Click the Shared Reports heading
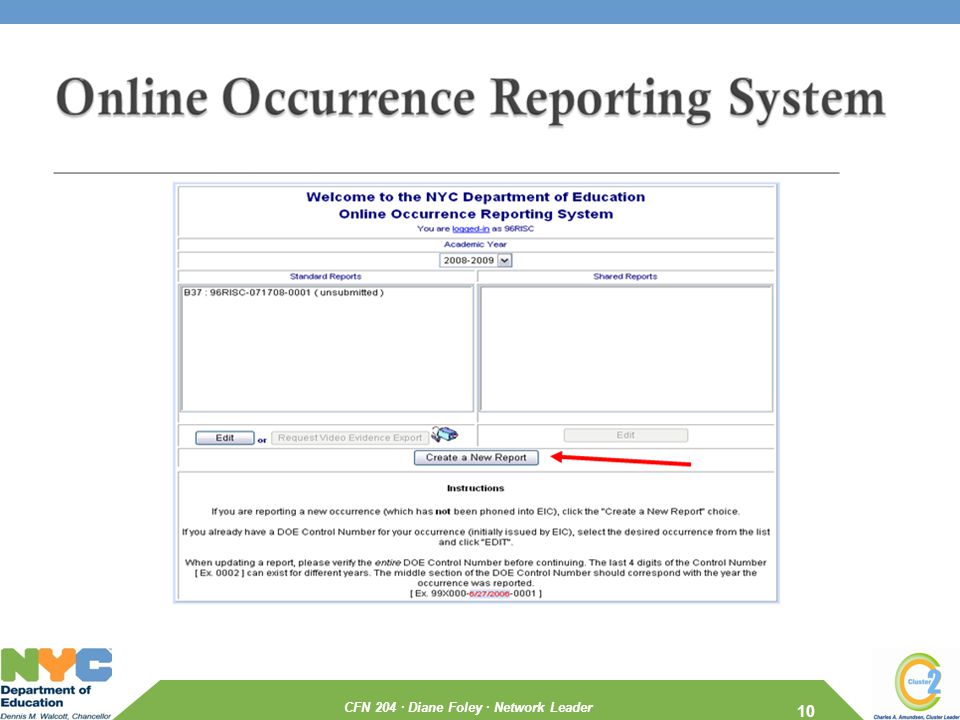Screen dimensions: 960x720 pos(625,277)
